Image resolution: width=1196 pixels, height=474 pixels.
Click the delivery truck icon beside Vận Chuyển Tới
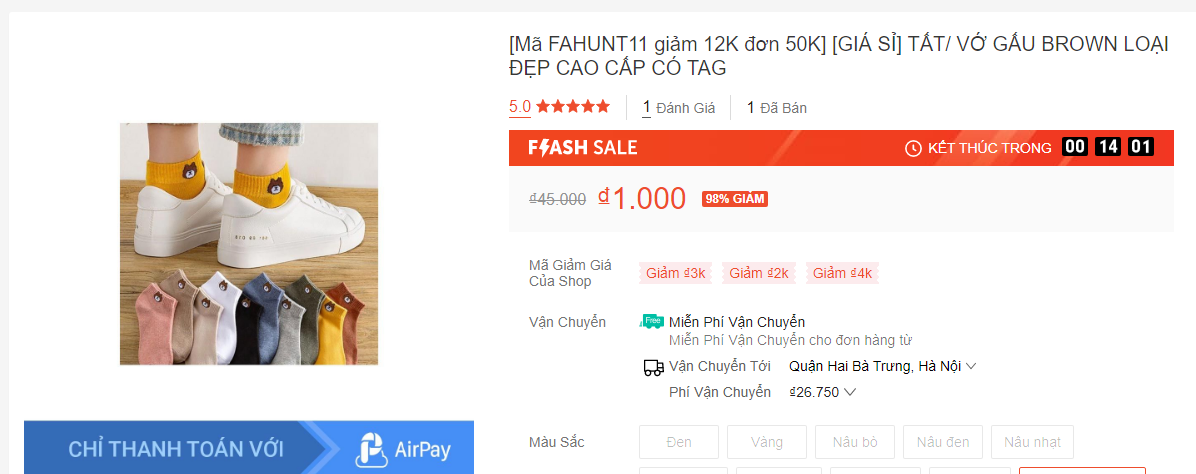click(653, 367)
